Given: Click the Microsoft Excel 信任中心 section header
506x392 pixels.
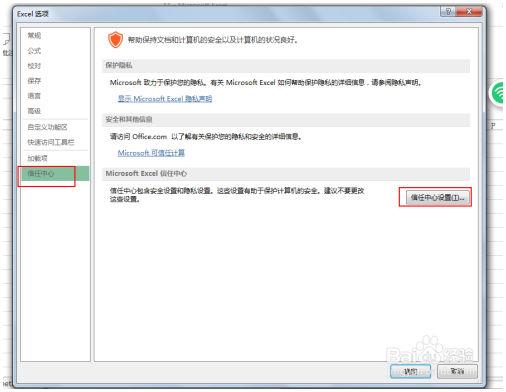Looking at the screenshot, I should click(286, 174).
